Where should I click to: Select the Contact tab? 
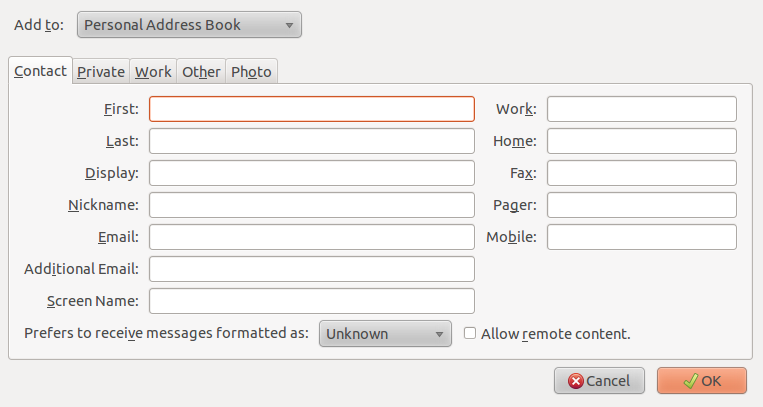41,71
